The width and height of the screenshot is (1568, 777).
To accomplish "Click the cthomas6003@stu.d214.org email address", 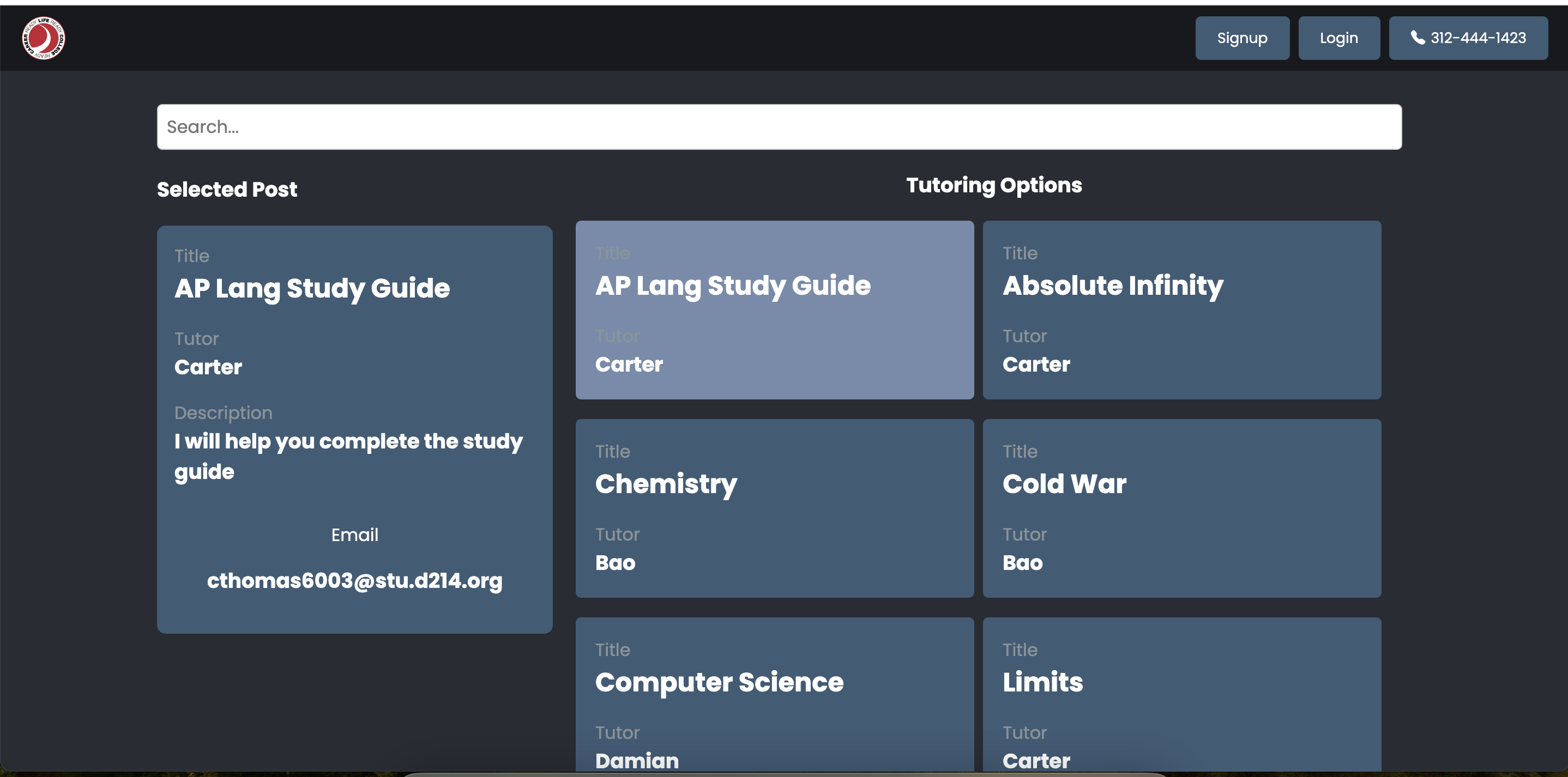I will tap(354, 580).
